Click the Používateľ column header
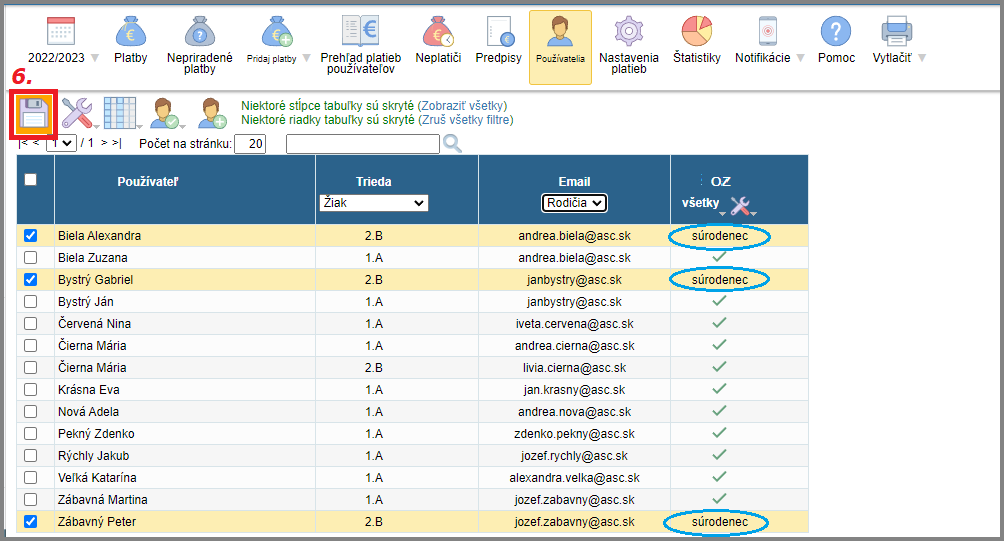Screen dimensions: 1004x541 click(x=148, y=182)
